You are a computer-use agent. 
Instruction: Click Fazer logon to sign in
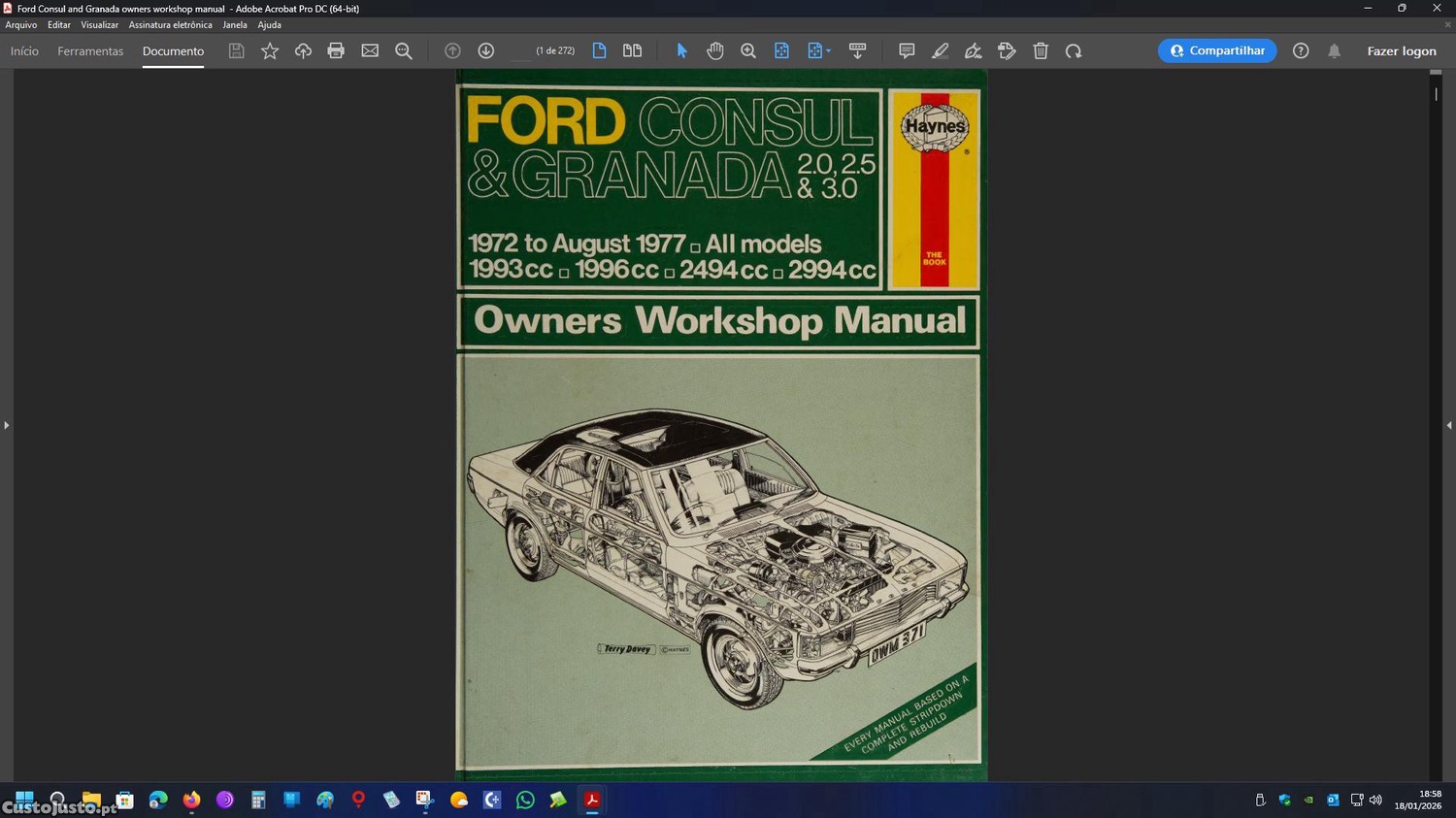pyautogui.click(x=1401, y=51)
